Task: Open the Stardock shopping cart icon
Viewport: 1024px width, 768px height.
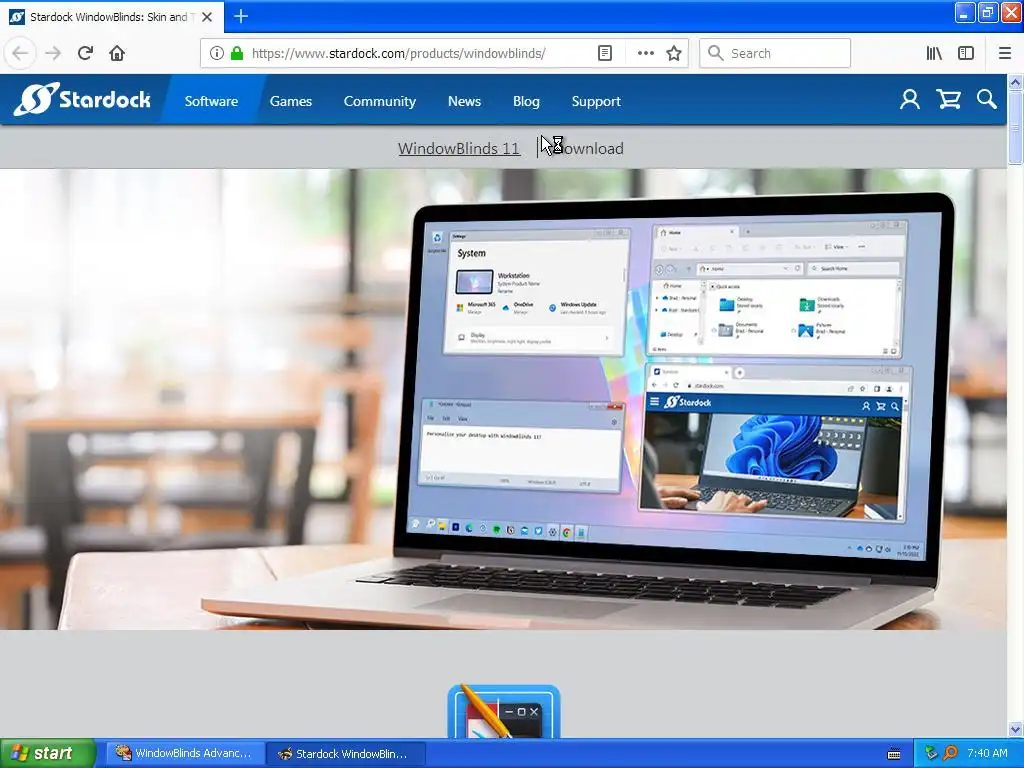Action: 948,99
